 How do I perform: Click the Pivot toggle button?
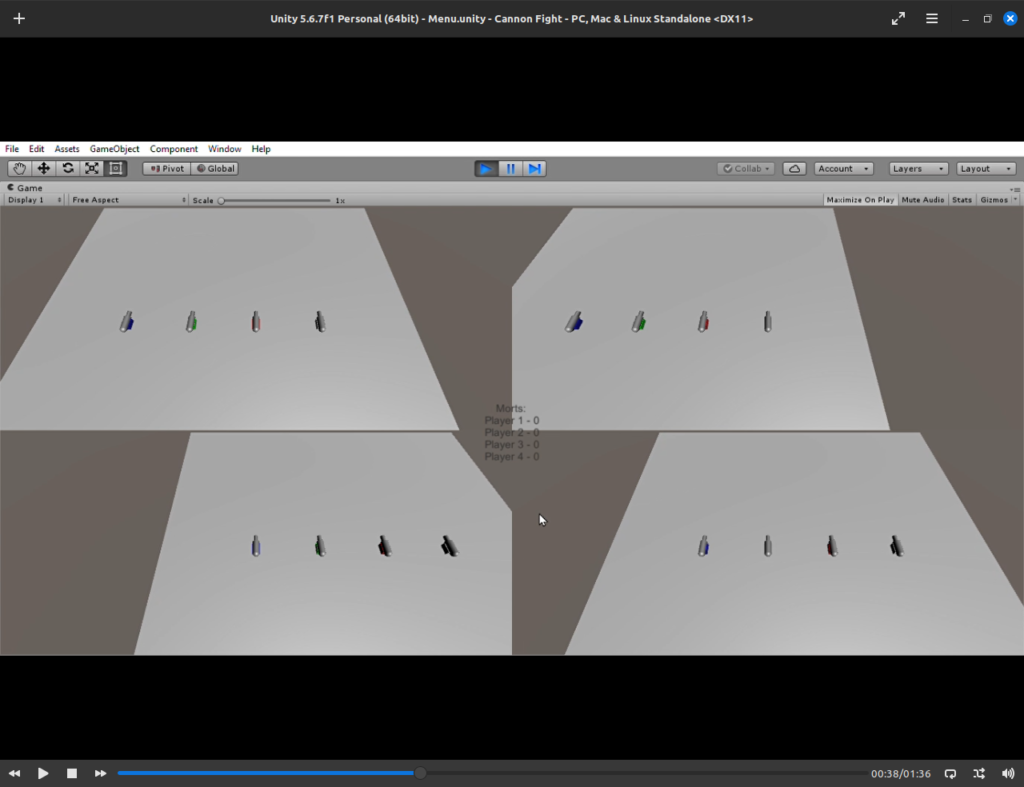pos(167,169)
